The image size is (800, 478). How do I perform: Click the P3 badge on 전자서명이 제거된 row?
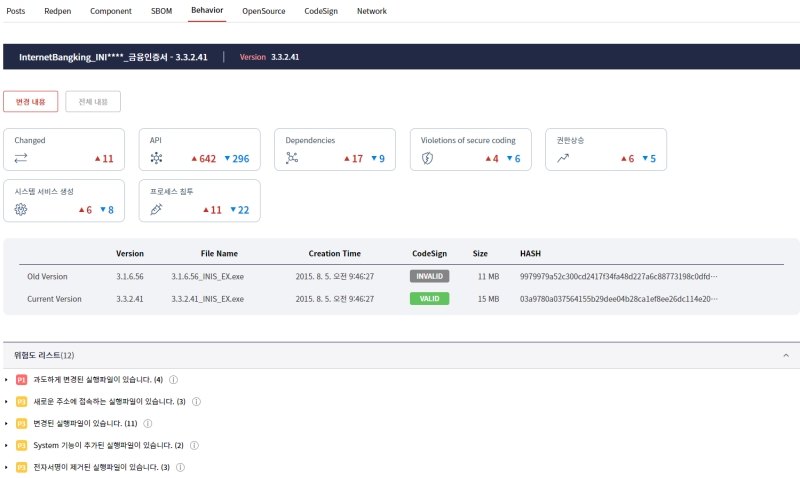tap(21, 467)
